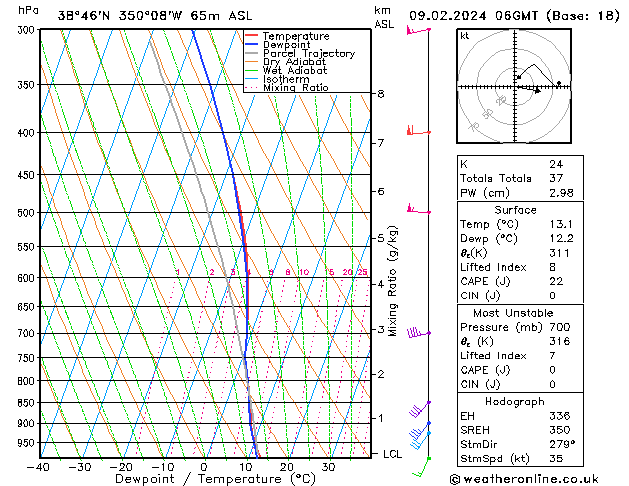Click the green surface wind barb
This screenshot has height=486, width=629.
click(x=422, y=467)
